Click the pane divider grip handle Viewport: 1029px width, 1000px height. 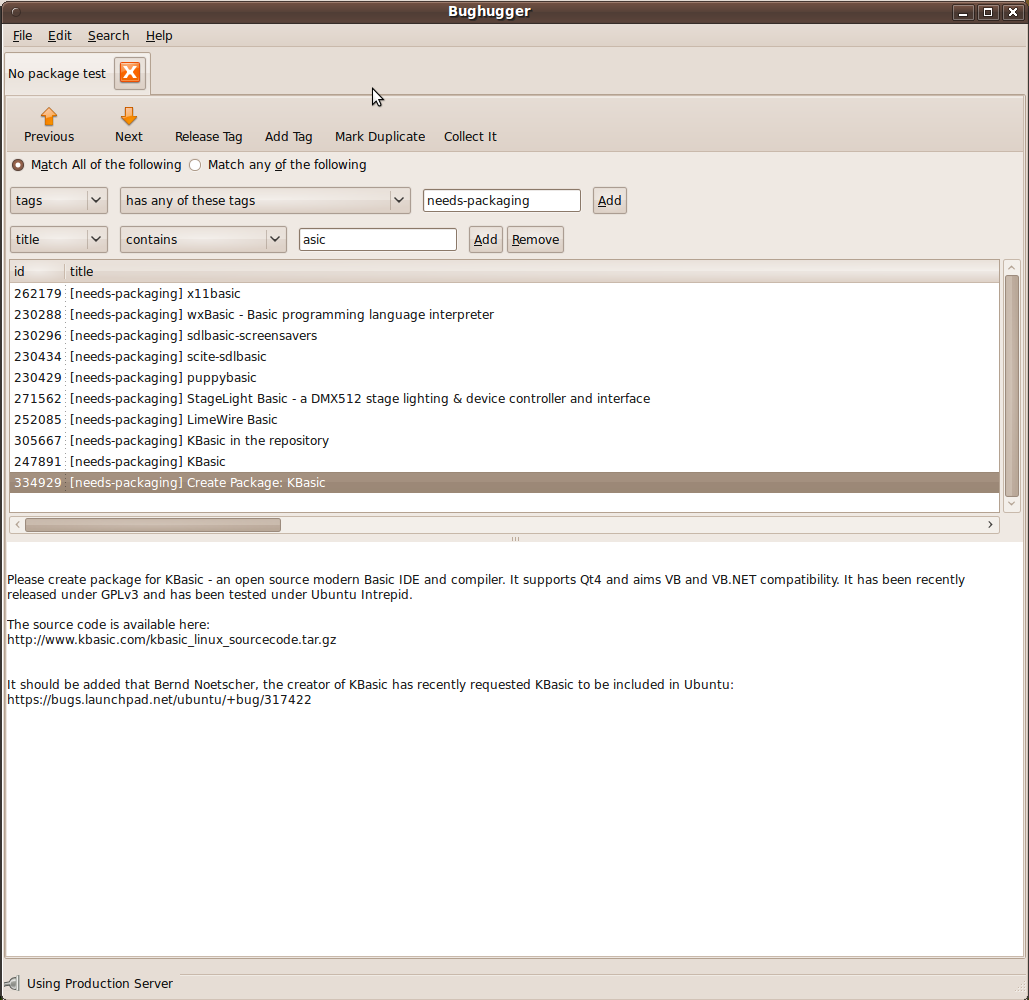point(515,539)
